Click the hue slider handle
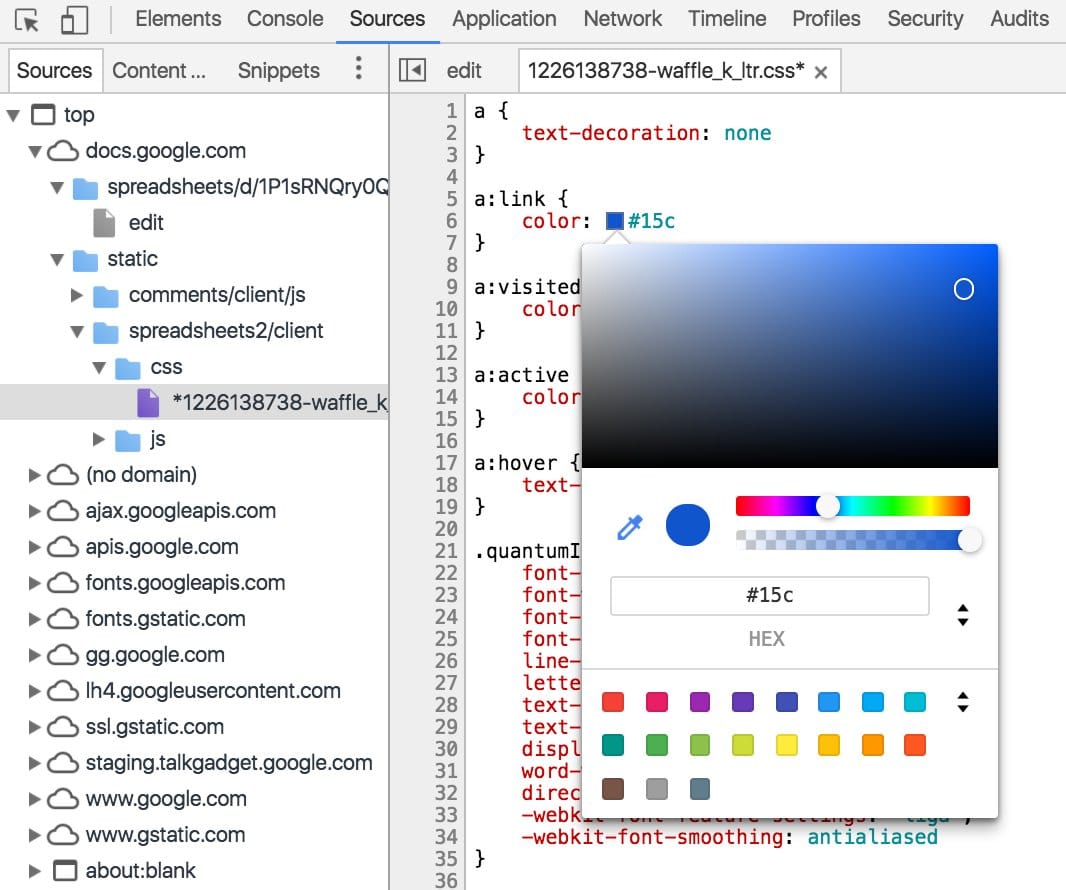The height and width of the screenshot is (890, 1066). click(828, 506)
